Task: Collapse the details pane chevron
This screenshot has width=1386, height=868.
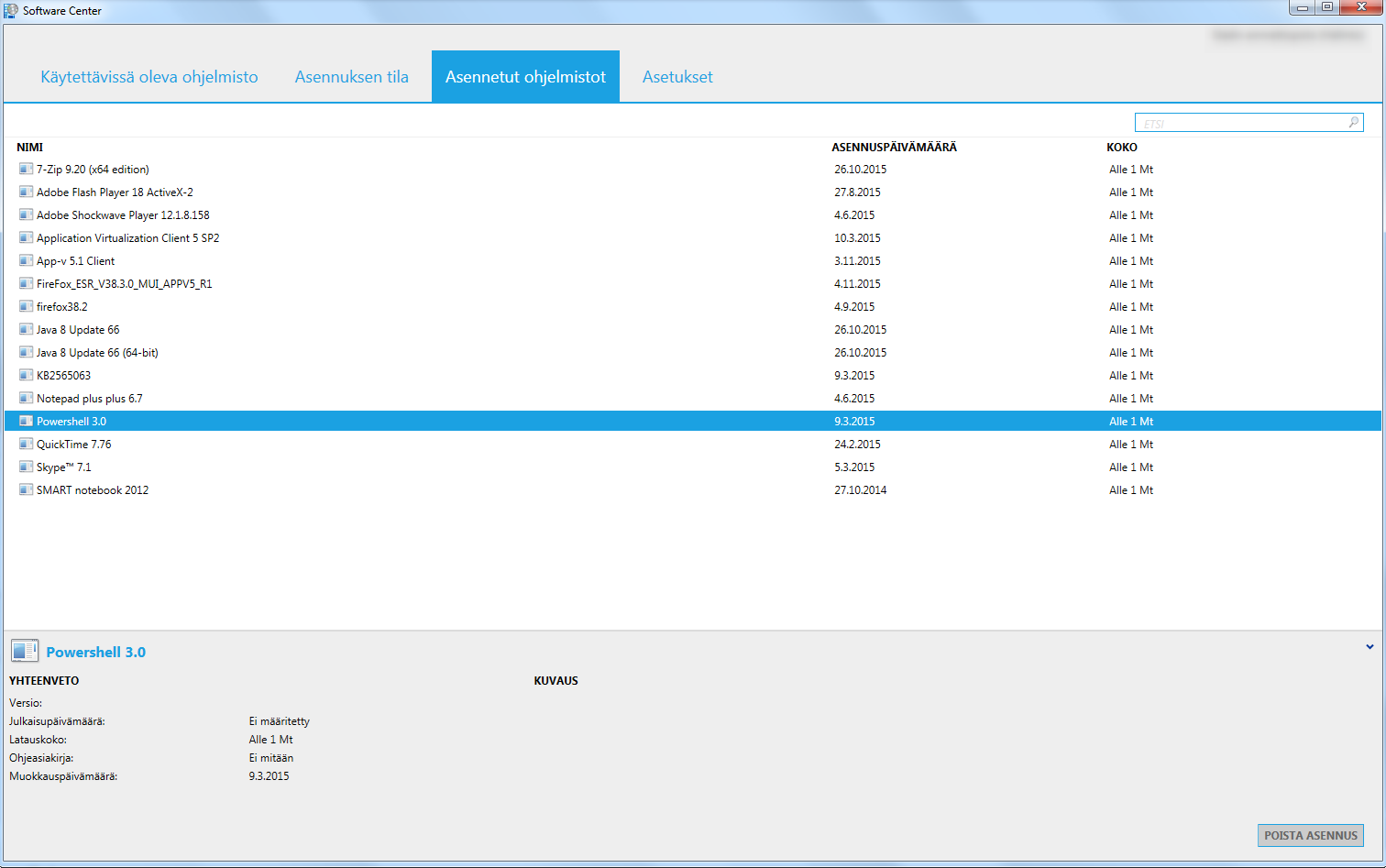Action: pos(1369,647)
